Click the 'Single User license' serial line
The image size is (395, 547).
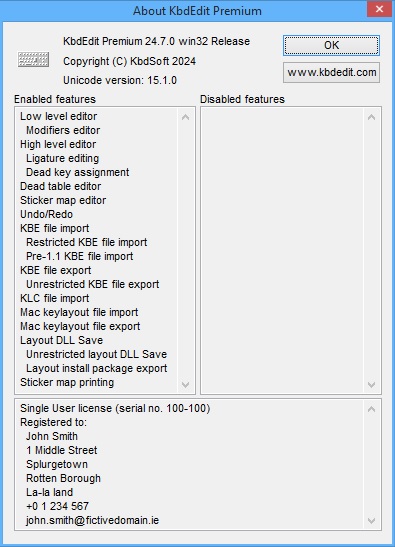click(x=115, y=408)
